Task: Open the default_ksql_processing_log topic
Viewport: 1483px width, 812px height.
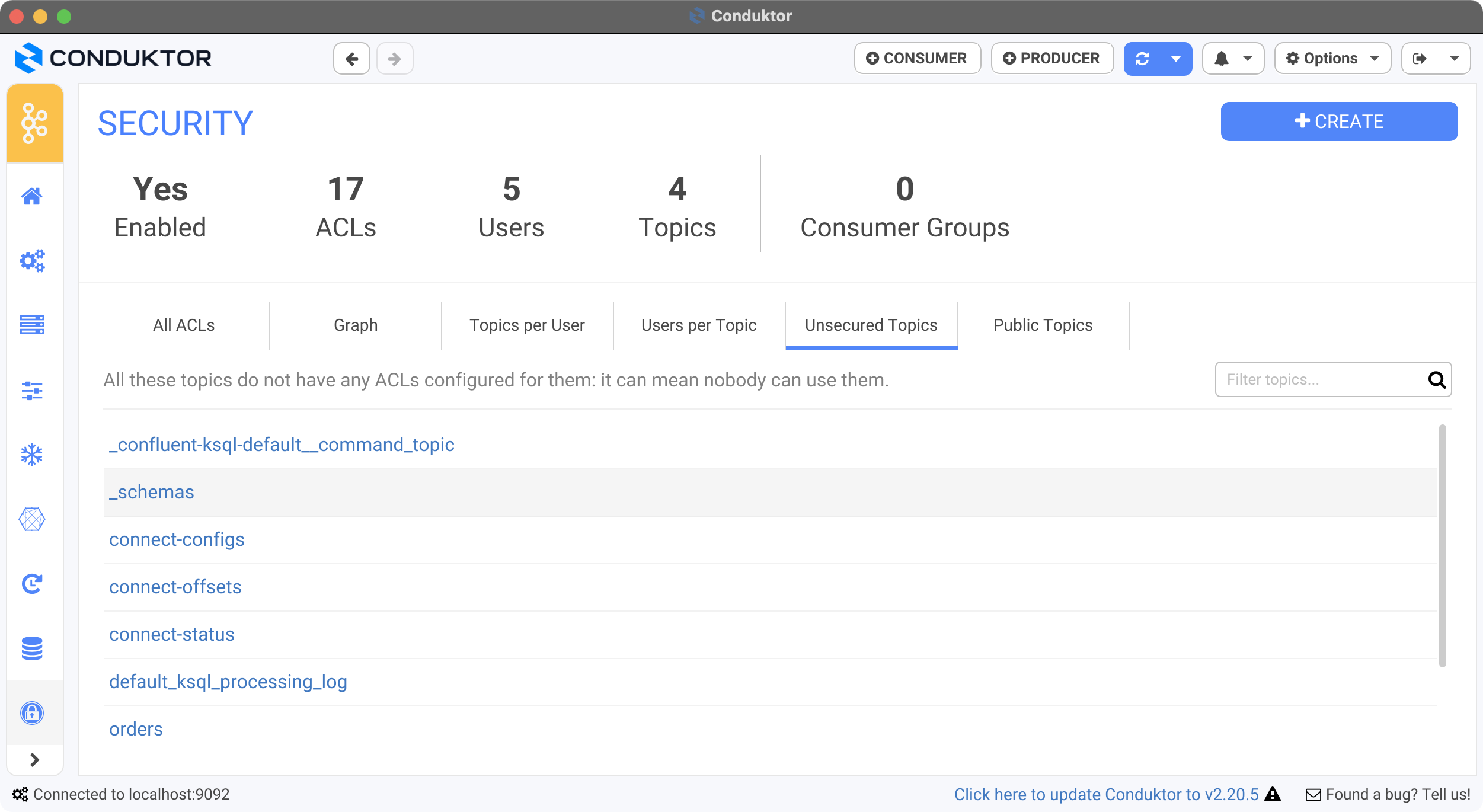Action: 228,682
